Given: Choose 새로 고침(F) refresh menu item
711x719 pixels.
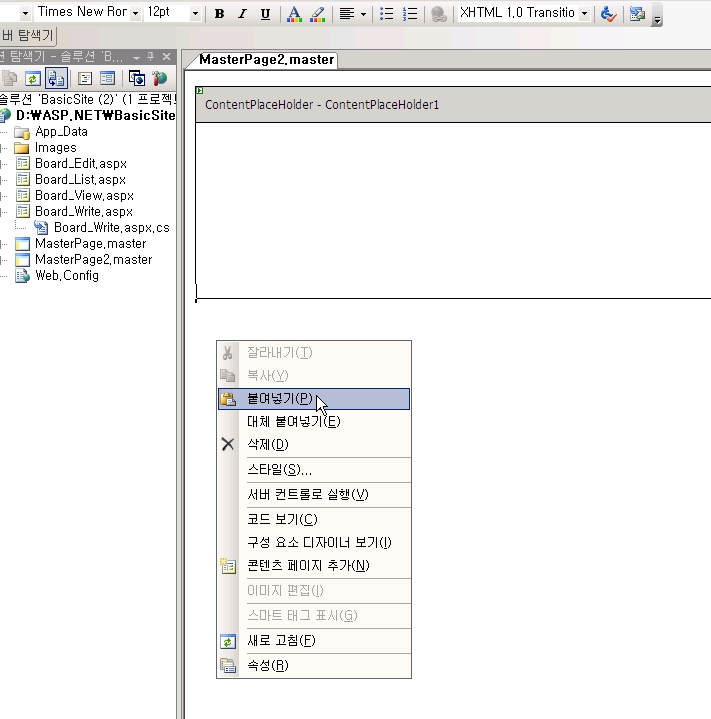Looking at the screenshot, I should (314, 641).
